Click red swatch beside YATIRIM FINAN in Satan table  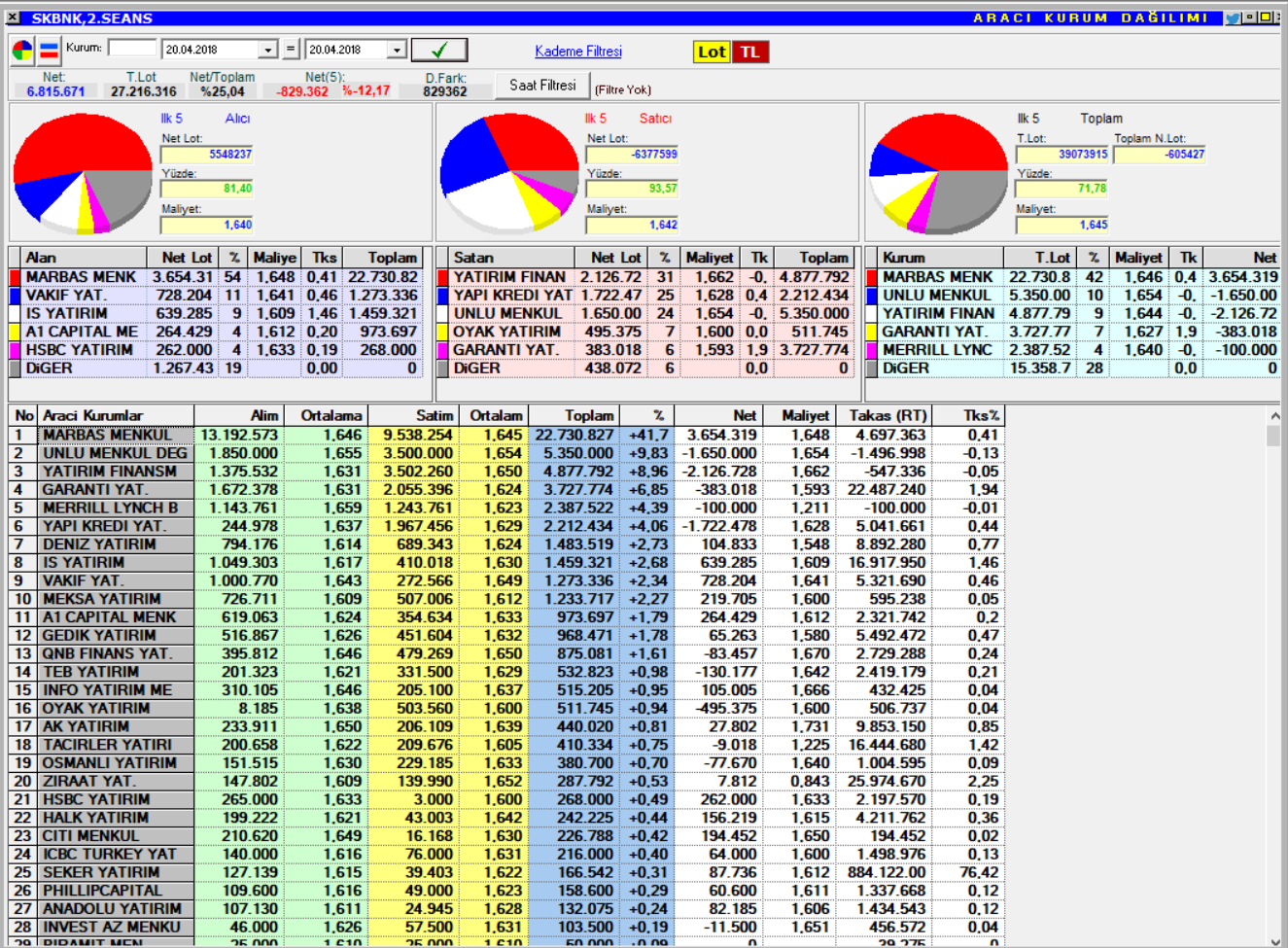[x=443, y=277]
